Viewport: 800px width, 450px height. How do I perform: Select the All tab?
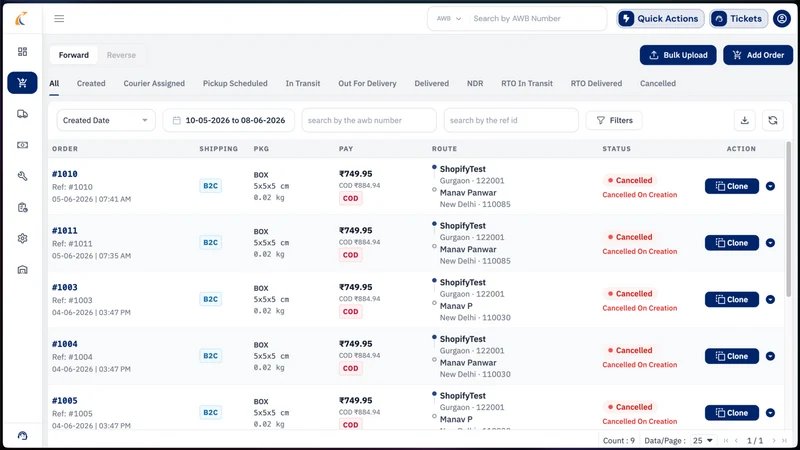(x=54, y=84)
